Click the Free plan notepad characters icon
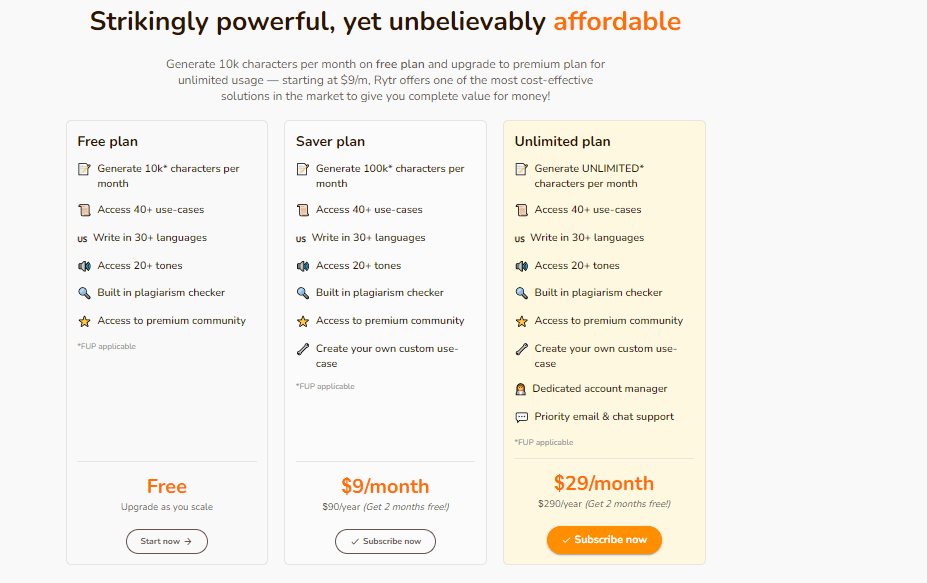 [x=84, y=169]
